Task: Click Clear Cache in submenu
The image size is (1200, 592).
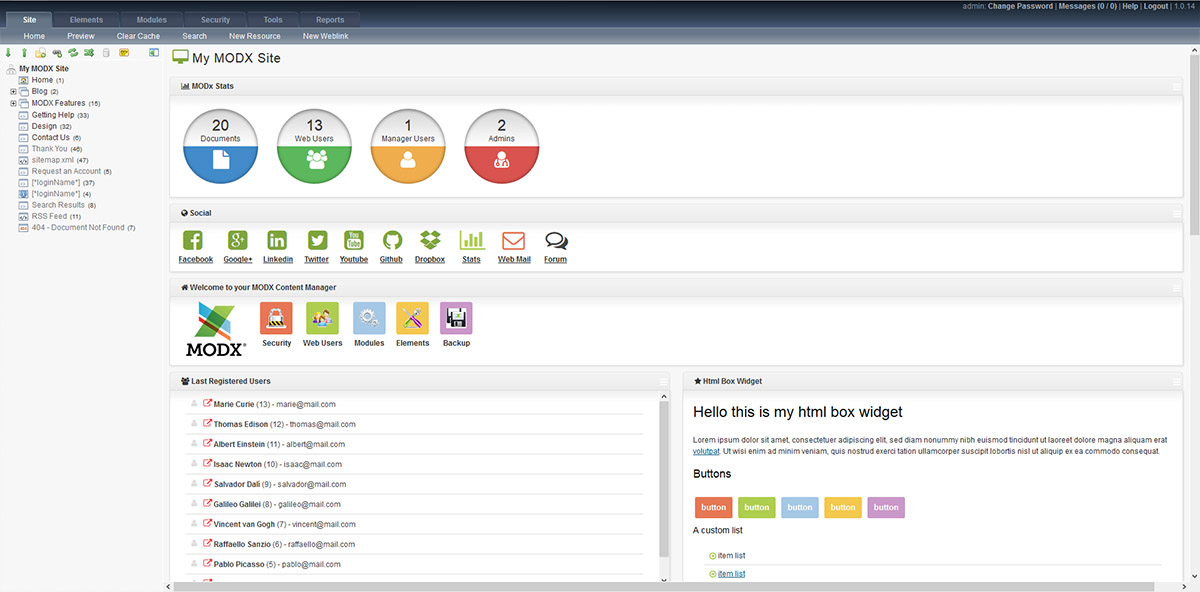Action: 138,36
